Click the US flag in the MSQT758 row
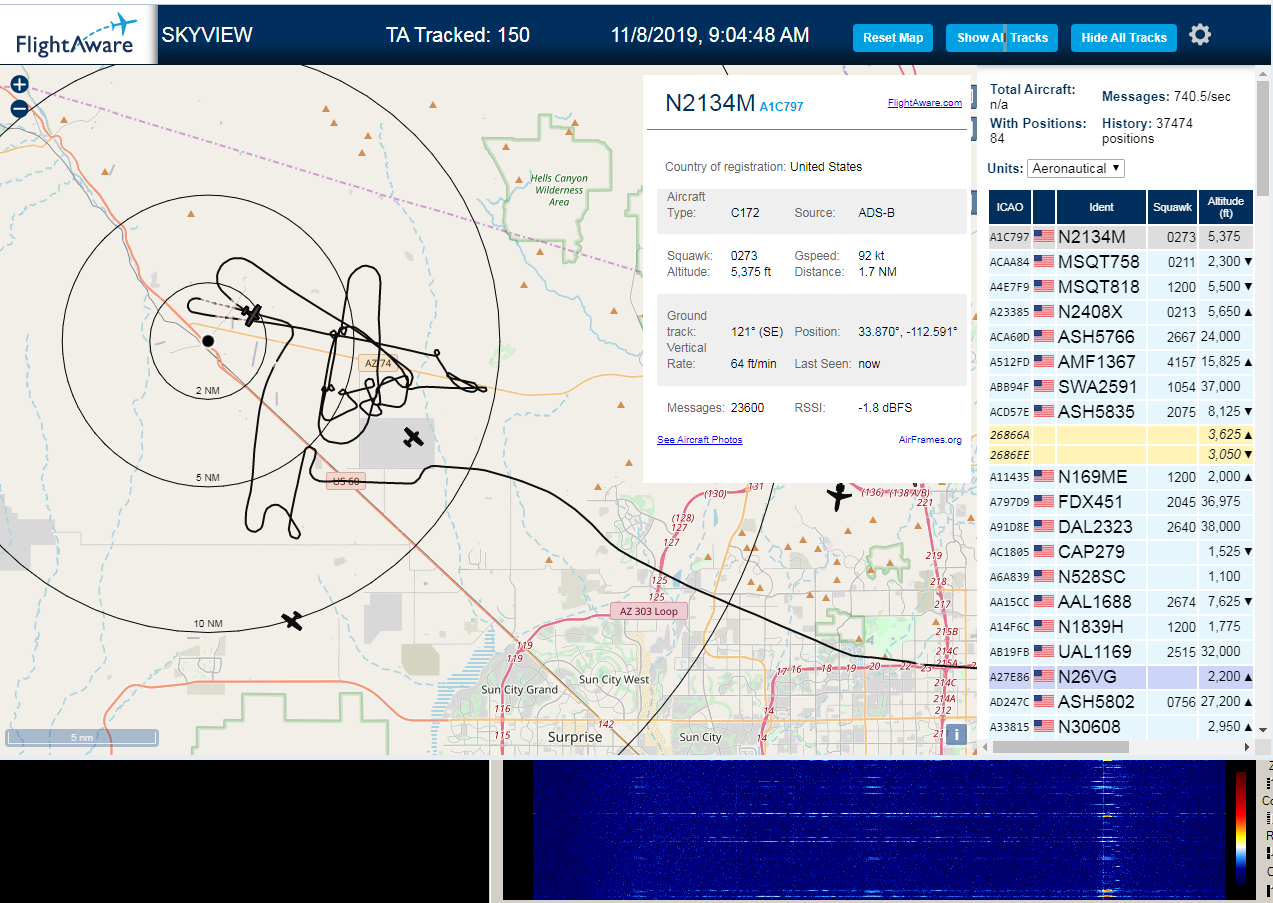The image size is (1273, 903). click(1044, 262)
